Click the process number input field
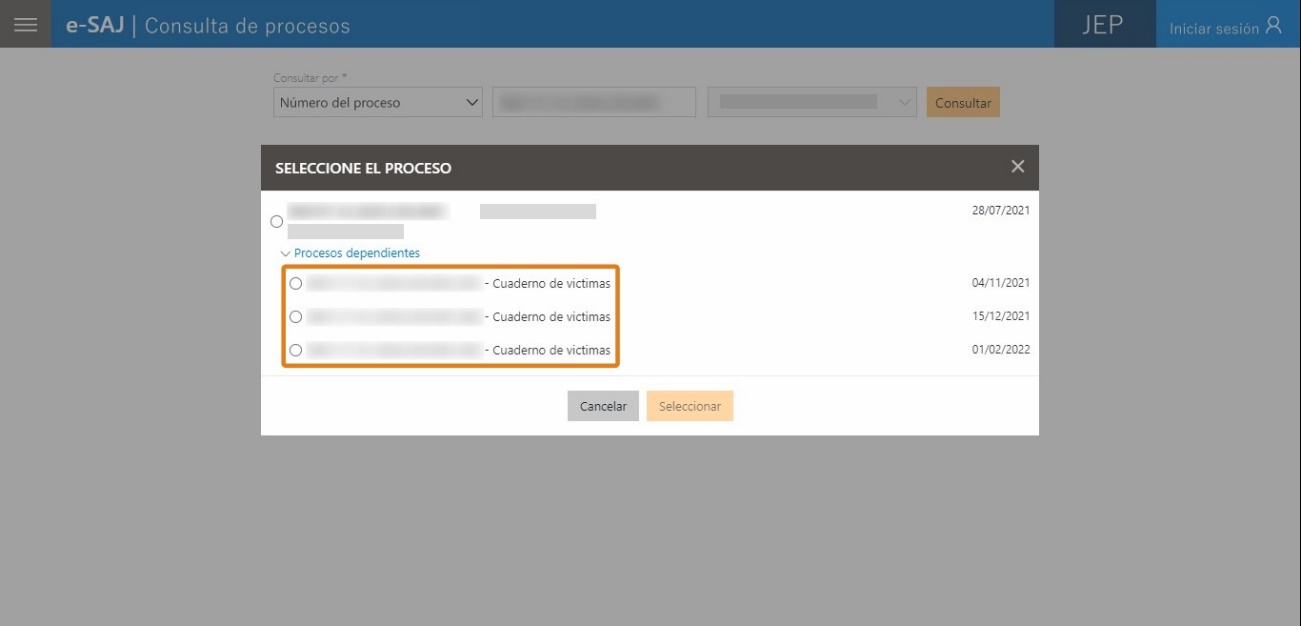 coord(593,102)
